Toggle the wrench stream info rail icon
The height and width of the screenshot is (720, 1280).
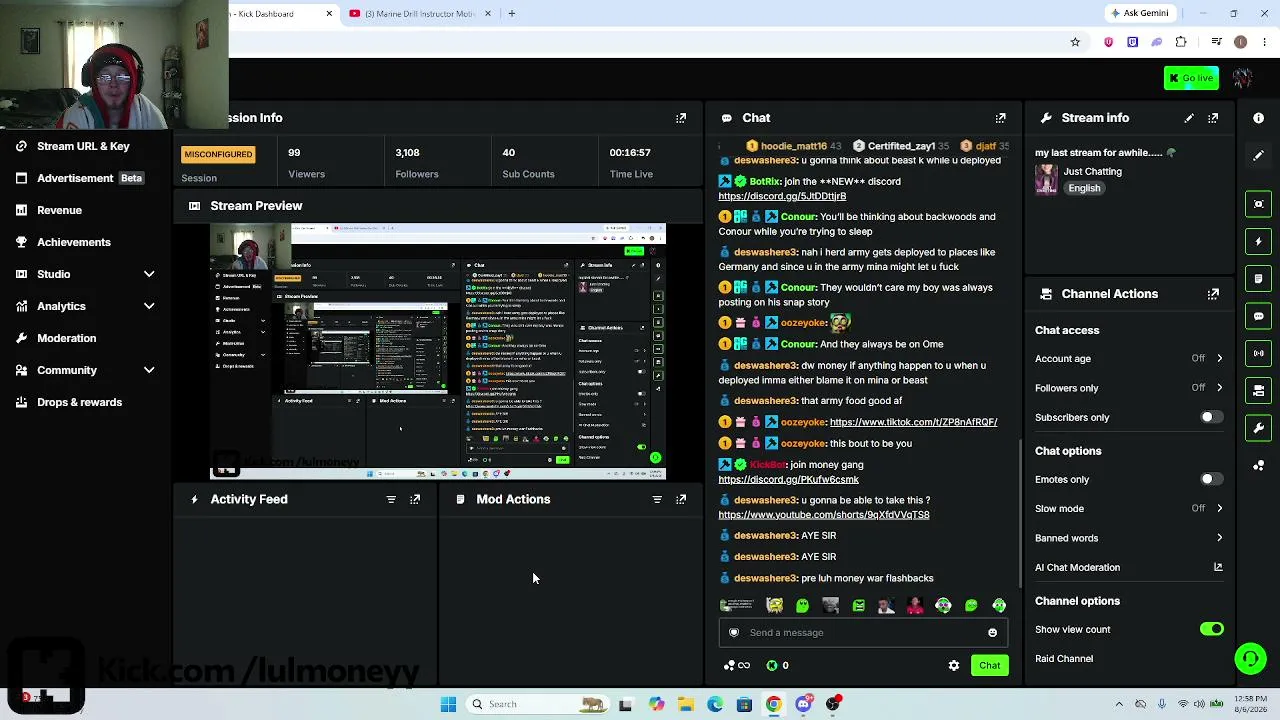pyautogui.click(x=1258, y=428)
